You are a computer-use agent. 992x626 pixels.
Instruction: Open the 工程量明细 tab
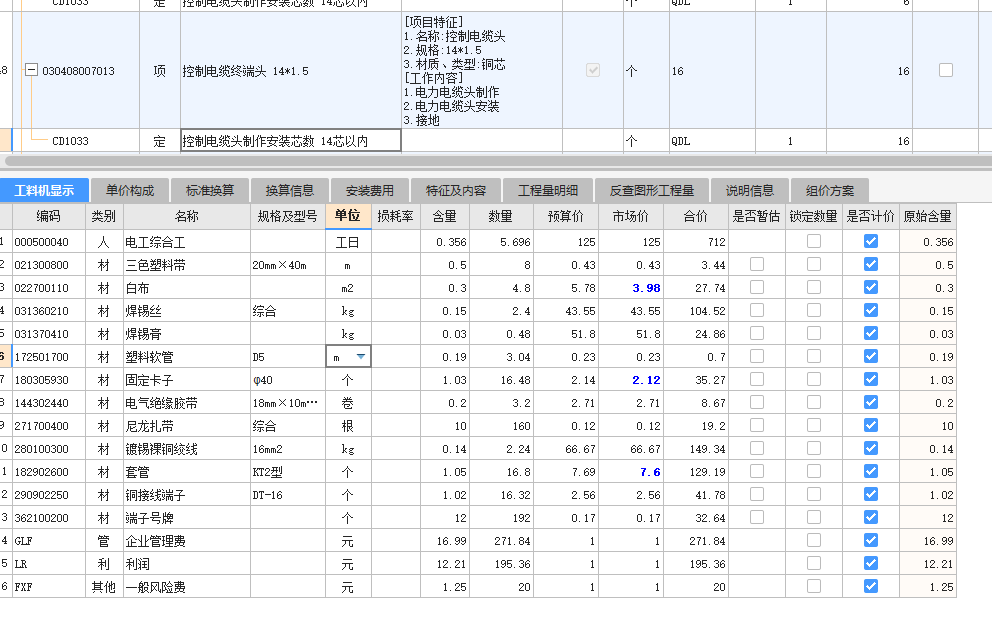click(548, 191)
